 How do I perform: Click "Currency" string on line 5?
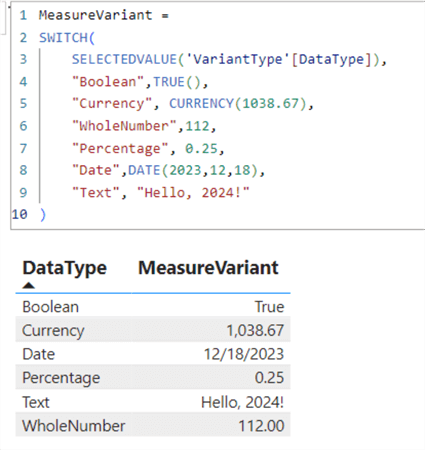pos(112,103)
